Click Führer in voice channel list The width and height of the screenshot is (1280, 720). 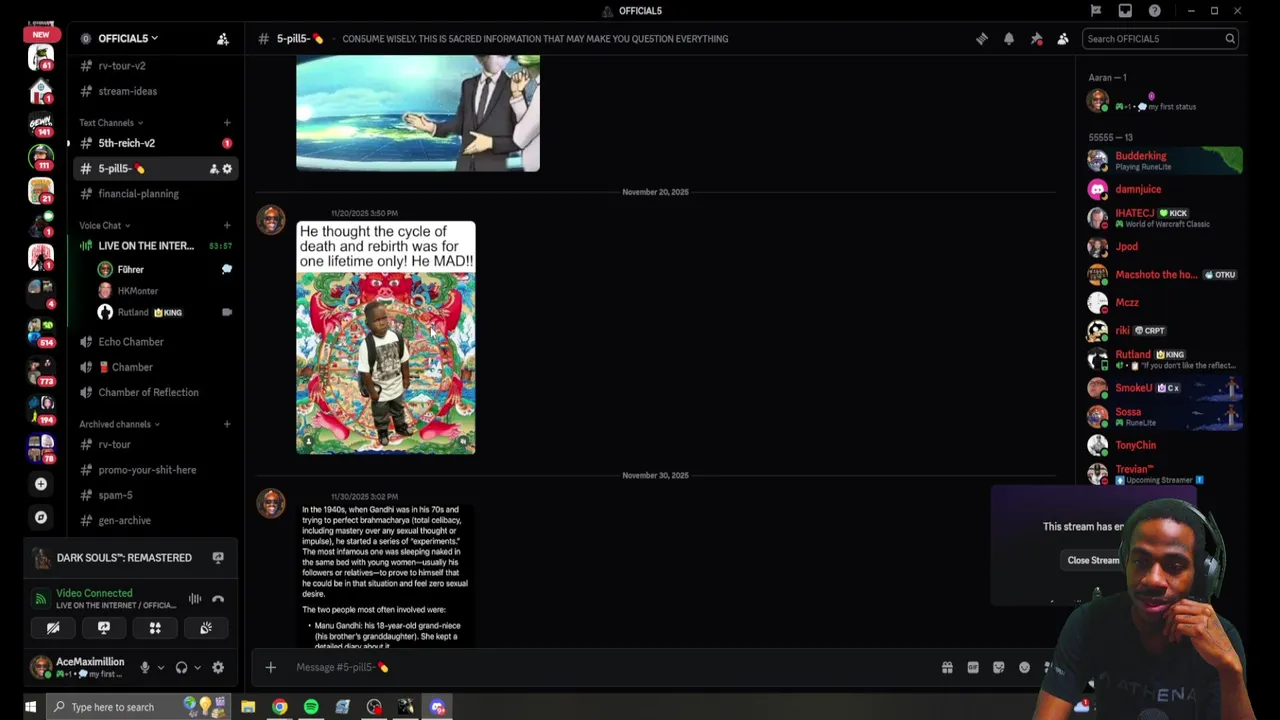pyautogui.click(x=165, y=270)
